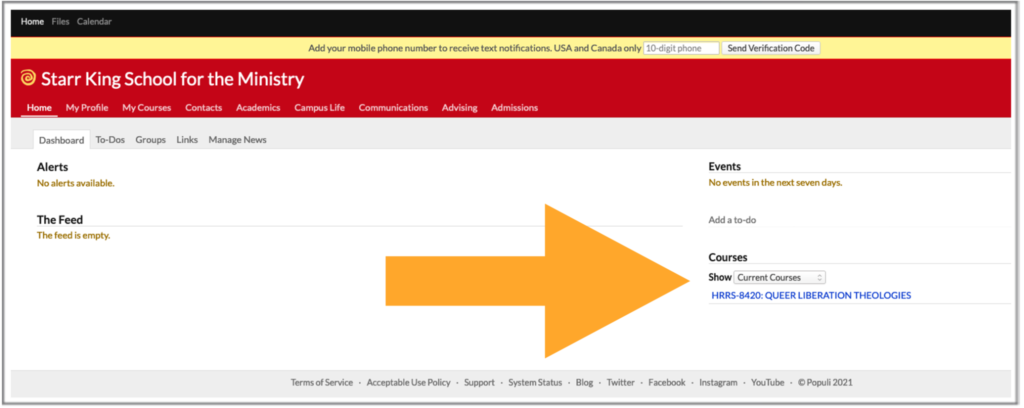Open Admissions menu item

click(x=515, y=108)
